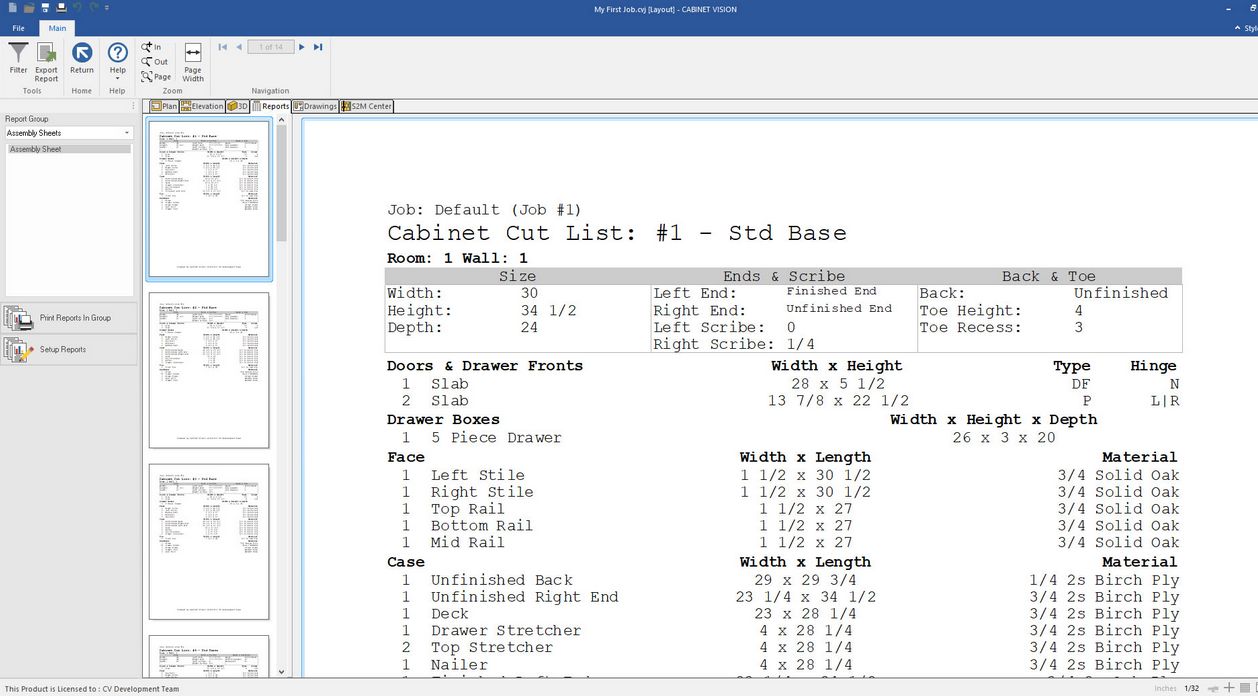Select the second page thumbnail
Image resolution: width=1258 pixels, height=696 pixels.
coord(209,369)
